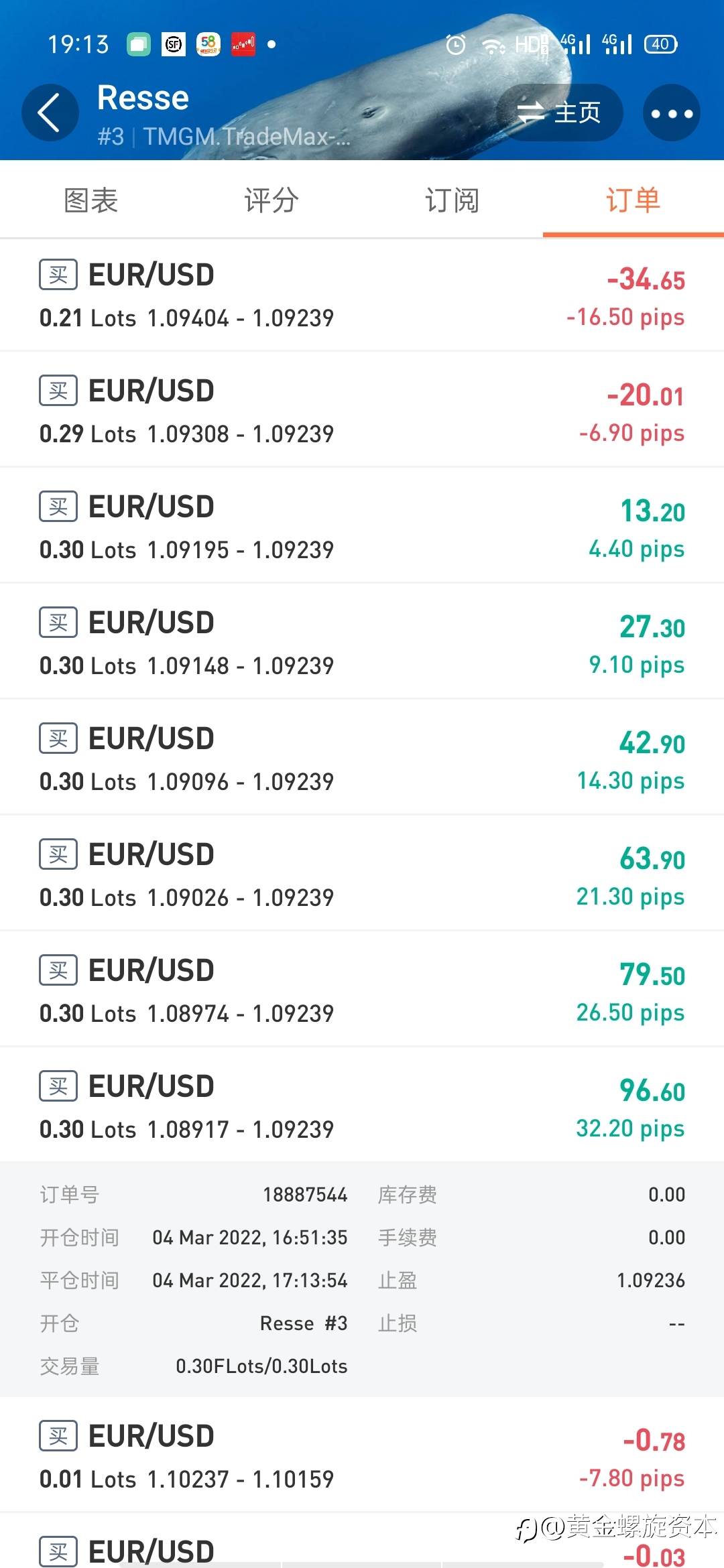The width and height of the screenshot is (724, 1568).
Task: Expand the EUR/USD order with 13.20 profit
Action: 362,526
